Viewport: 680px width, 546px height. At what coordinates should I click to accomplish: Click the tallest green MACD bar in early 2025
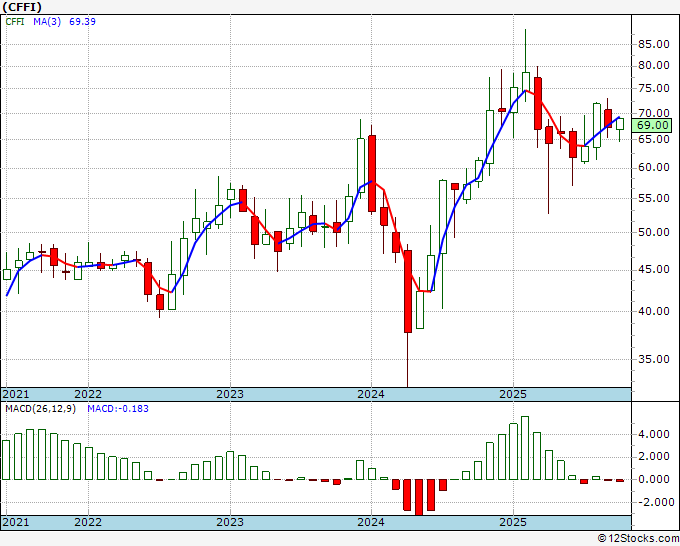tap(525, 448)
